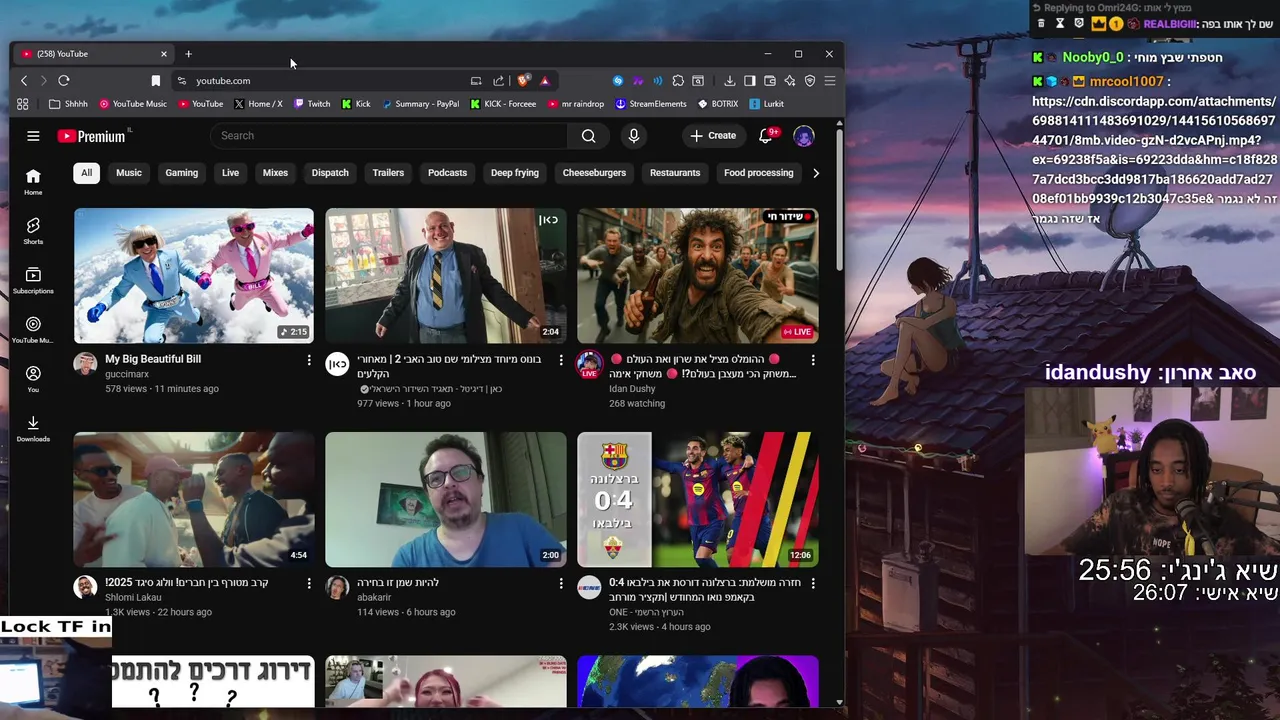Open the notifications bell
The width and height of the screenshot is (1280, 720).
pos(765,136)
